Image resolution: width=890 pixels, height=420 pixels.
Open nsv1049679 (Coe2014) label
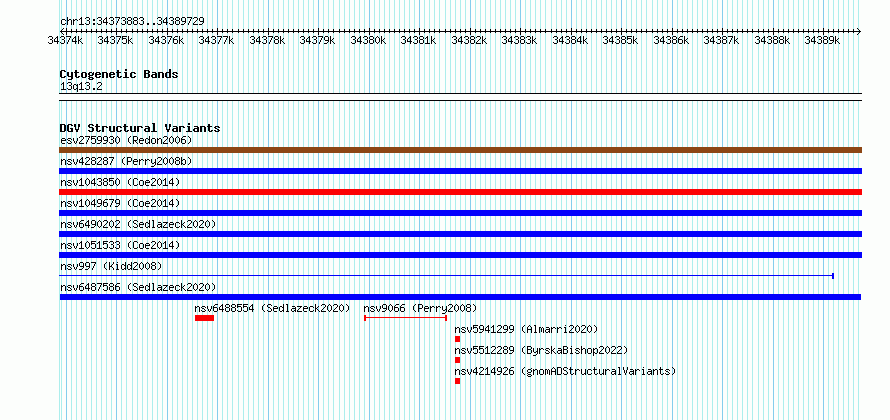click(120, 203)
